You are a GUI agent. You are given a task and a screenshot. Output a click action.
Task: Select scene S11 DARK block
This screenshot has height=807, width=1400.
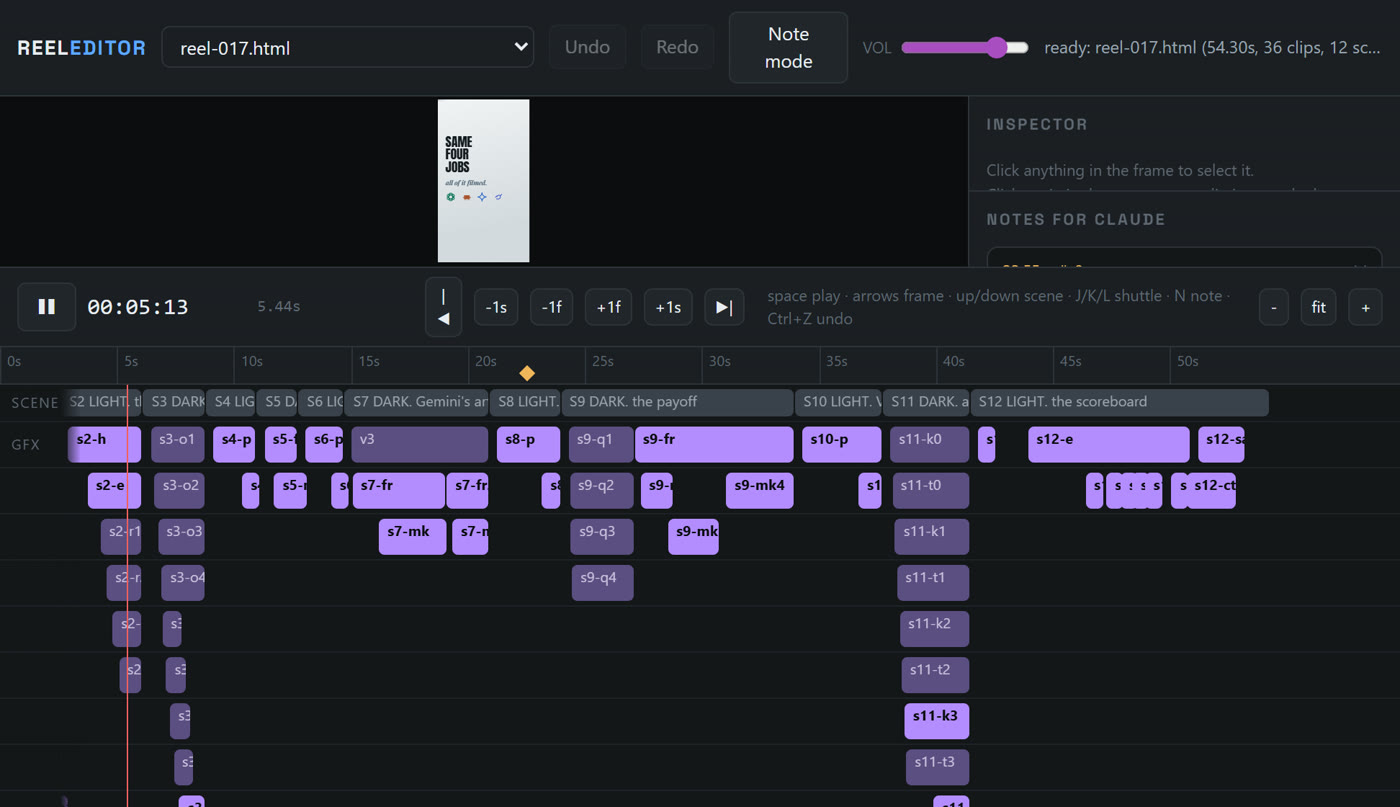(x=926, y=402)
